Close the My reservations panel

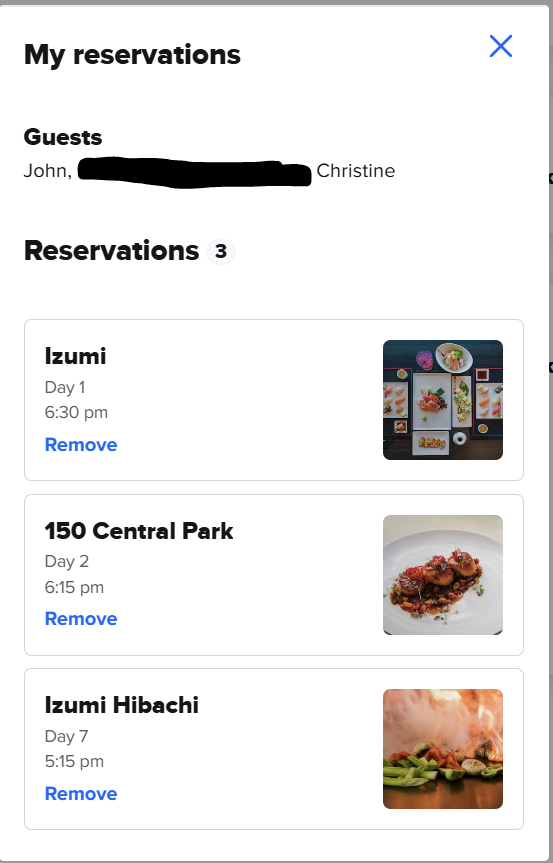(501, 46)
